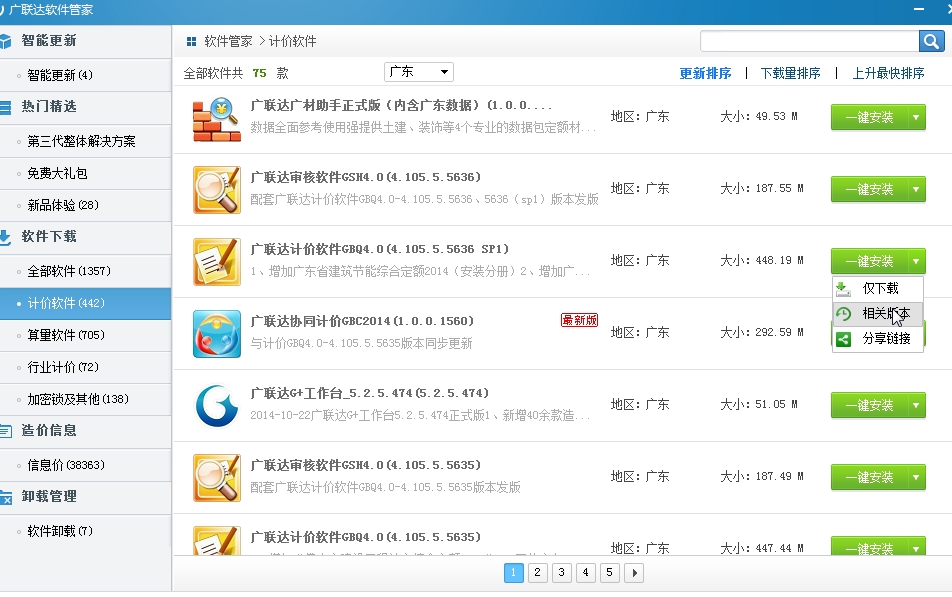Click the 广联达计价软件GBQ4.0 SP1 notepad icon
The width and height of the screenshot is (952, 597).
click(217, 262)
